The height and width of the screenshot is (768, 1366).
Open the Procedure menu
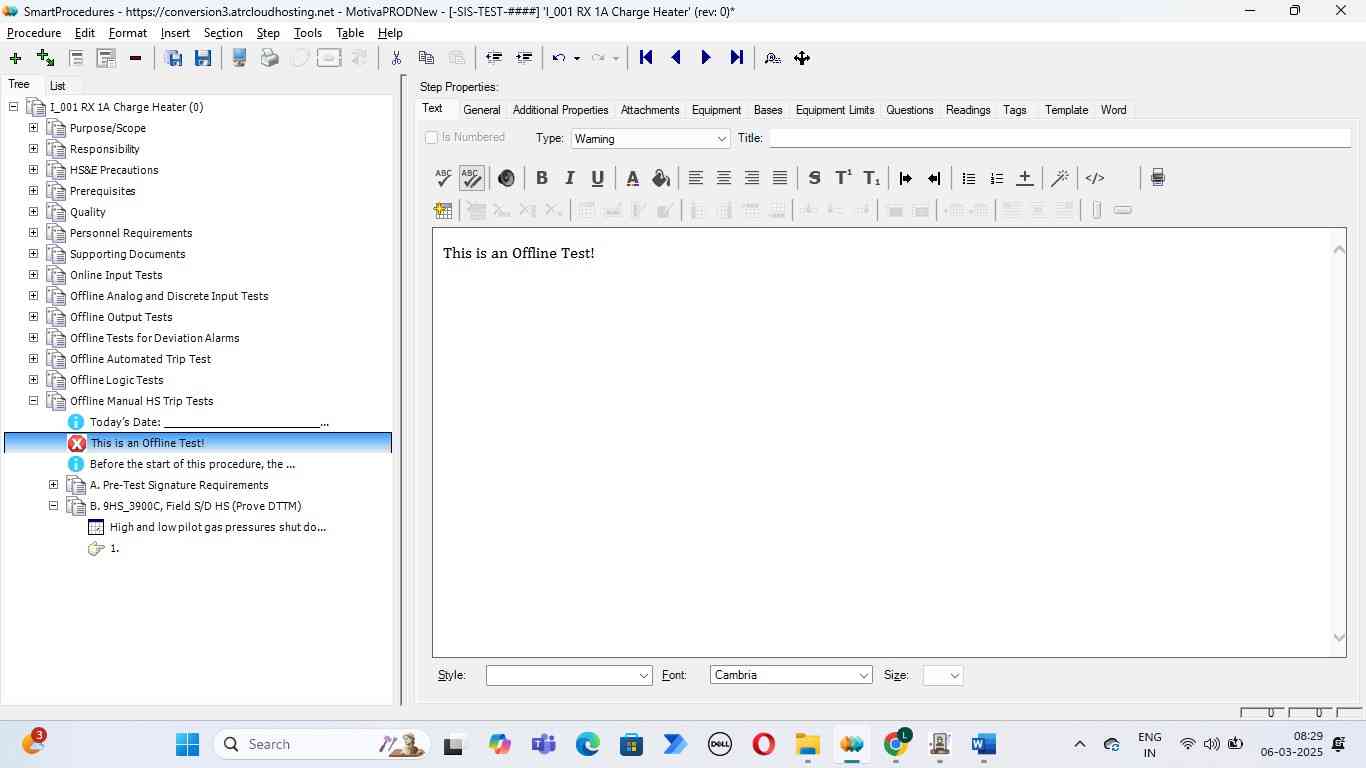coord(34,33)
